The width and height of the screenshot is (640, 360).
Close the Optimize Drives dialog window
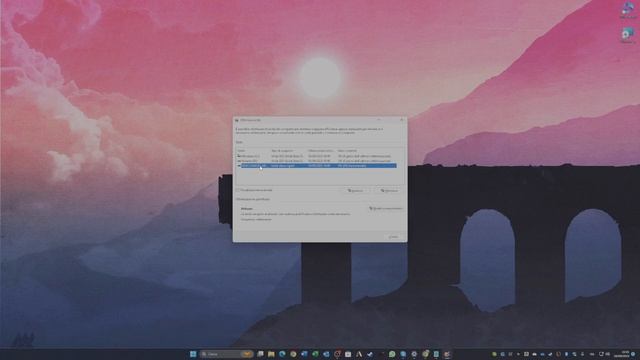coord(402,120)
